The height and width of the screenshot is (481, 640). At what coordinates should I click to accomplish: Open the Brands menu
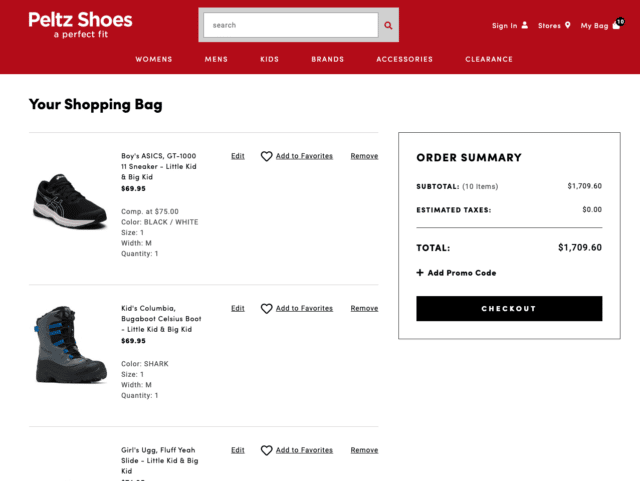(x=327, y=59)
